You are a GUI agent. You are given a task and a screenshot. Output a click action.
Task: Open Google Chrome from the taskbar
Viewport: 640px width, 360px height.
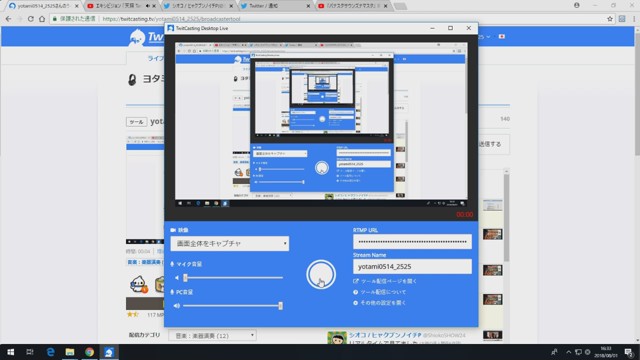(89, 352)
